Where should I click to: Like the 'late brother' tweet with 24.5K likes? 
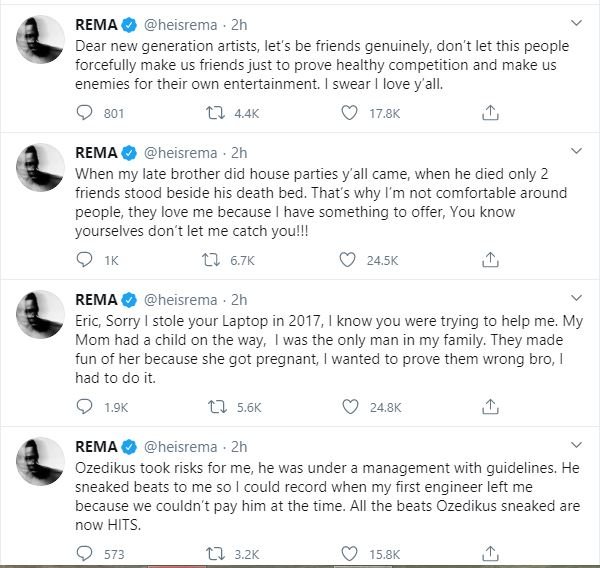click(x=347, y=260)
